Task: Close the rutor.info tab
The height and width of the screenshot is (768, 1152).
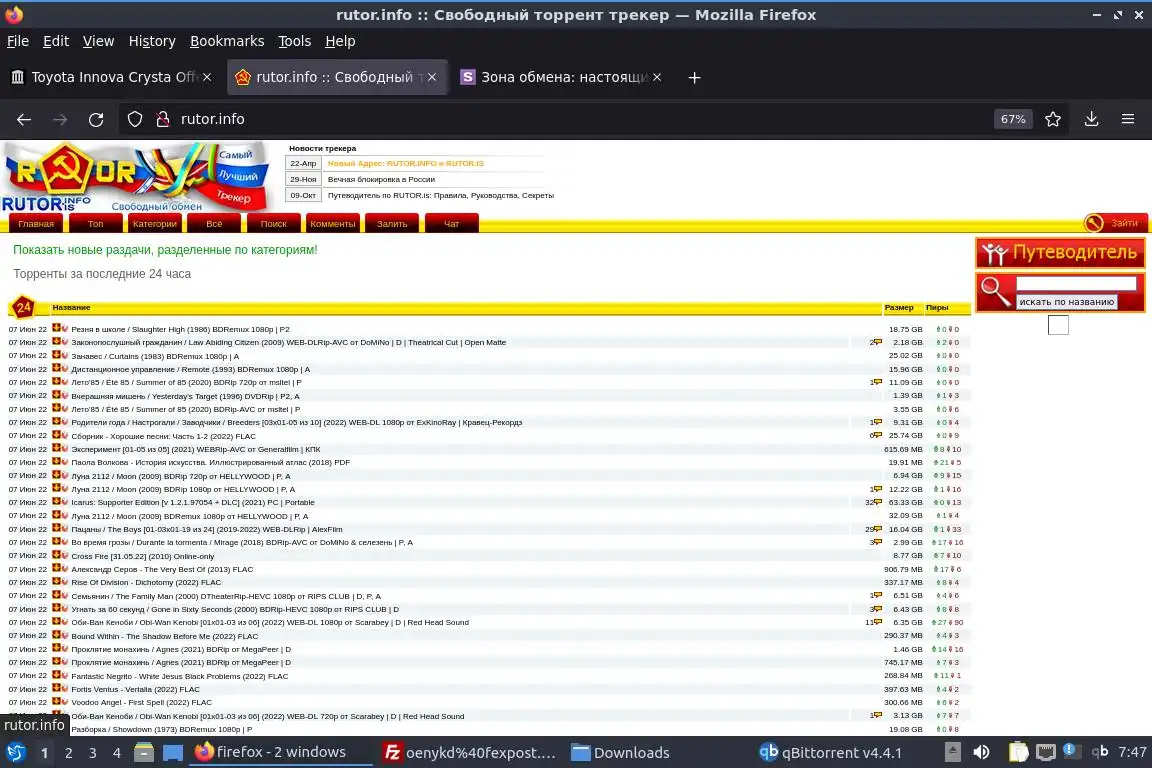Action: click(x=432, y=77)
